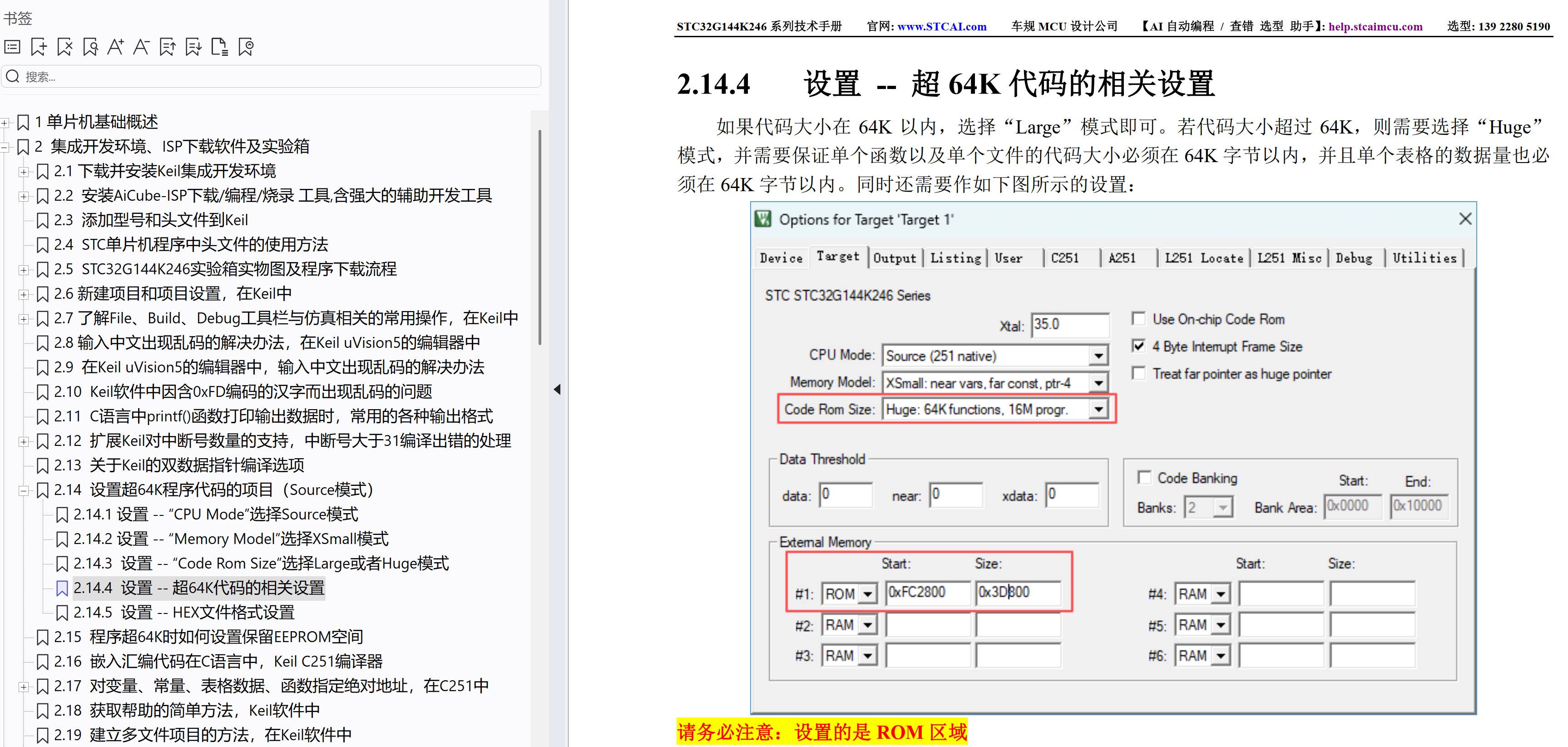Click the bookmark search field
The width and height of the screenshot is (1568, 747).
(272, 77)
